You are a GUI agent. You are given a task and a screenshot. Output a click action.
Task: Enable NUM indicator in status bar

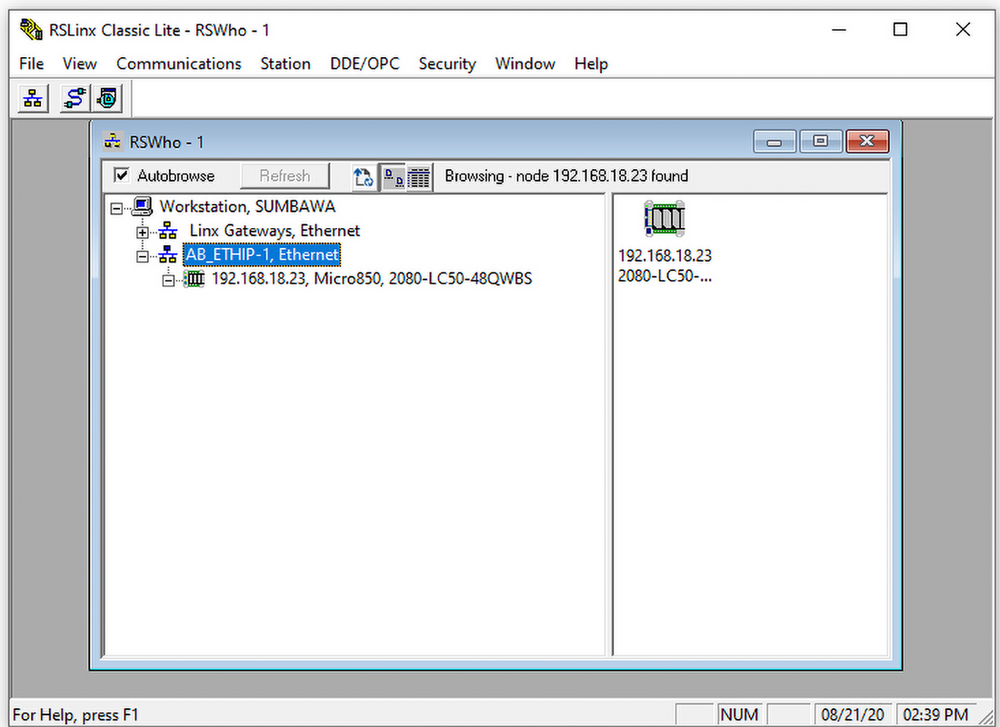(739, 714)
